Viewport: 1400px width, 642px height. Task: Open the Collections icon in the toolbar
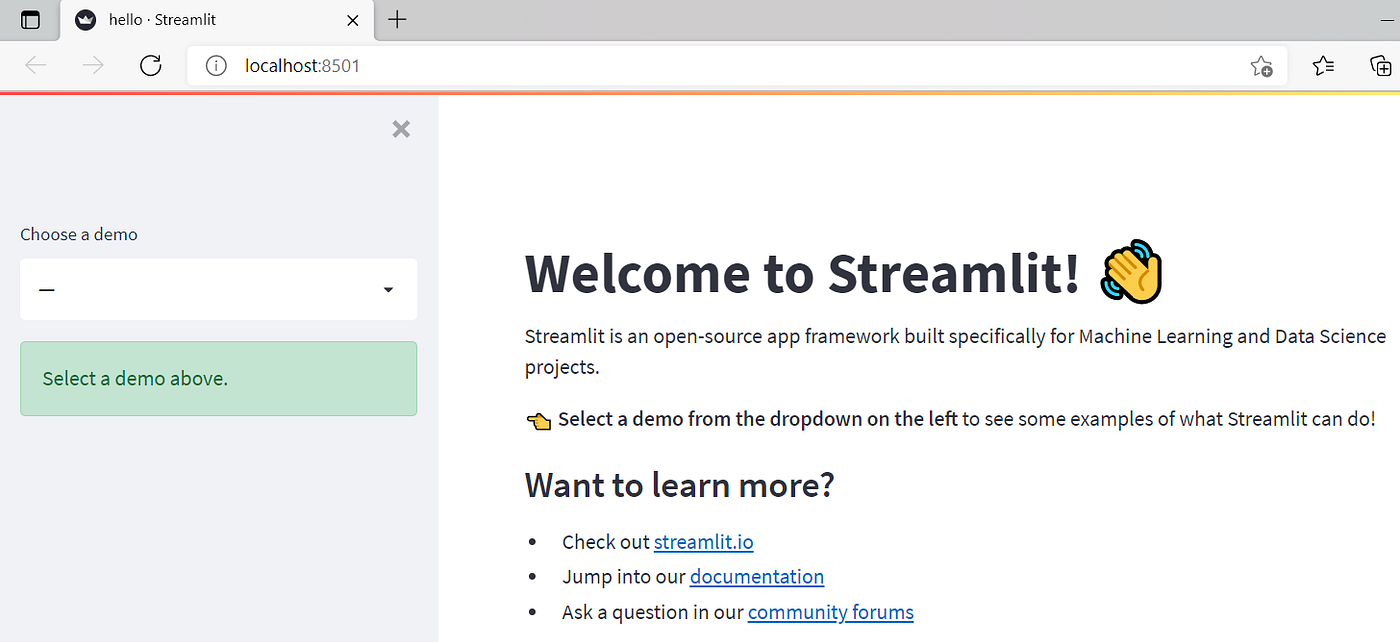point(1381,65)
